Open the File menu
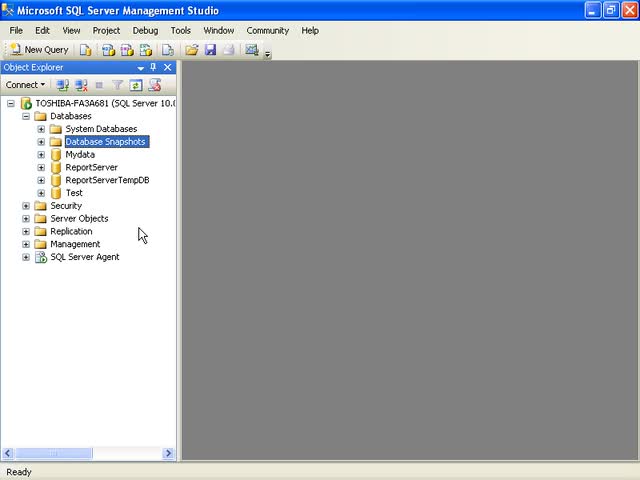640x480 pixels. pos(16,31)
